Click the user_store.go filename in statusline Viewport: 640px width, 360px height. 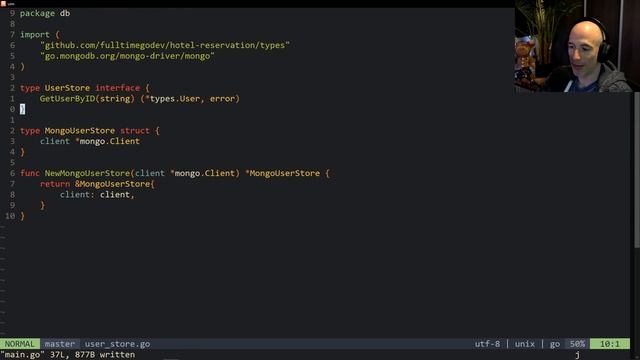[x=118, y=344]
